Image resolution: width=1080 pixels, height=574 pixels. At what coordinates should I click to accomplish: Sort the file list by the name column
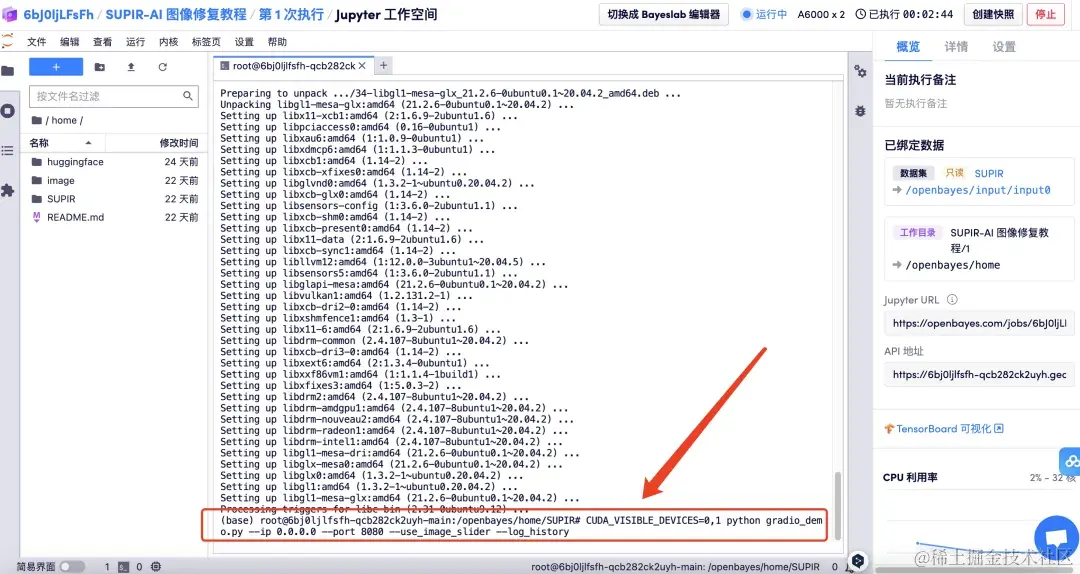[61, 143]
